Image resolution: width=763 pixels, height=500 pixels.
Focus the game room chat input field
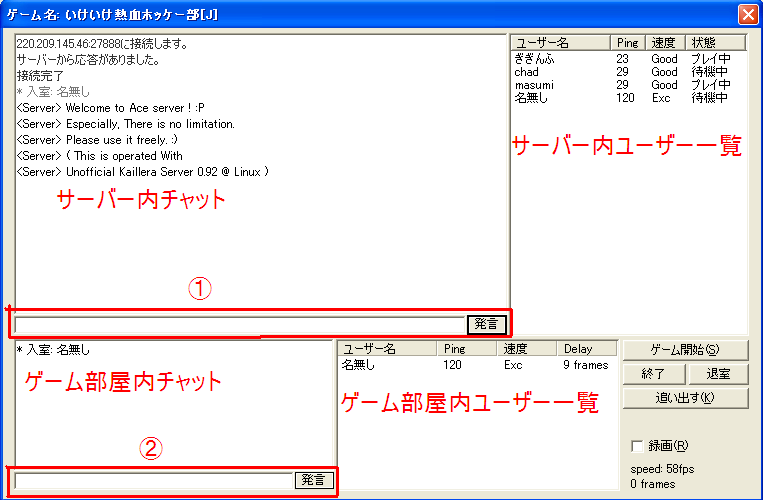point(154,480)
